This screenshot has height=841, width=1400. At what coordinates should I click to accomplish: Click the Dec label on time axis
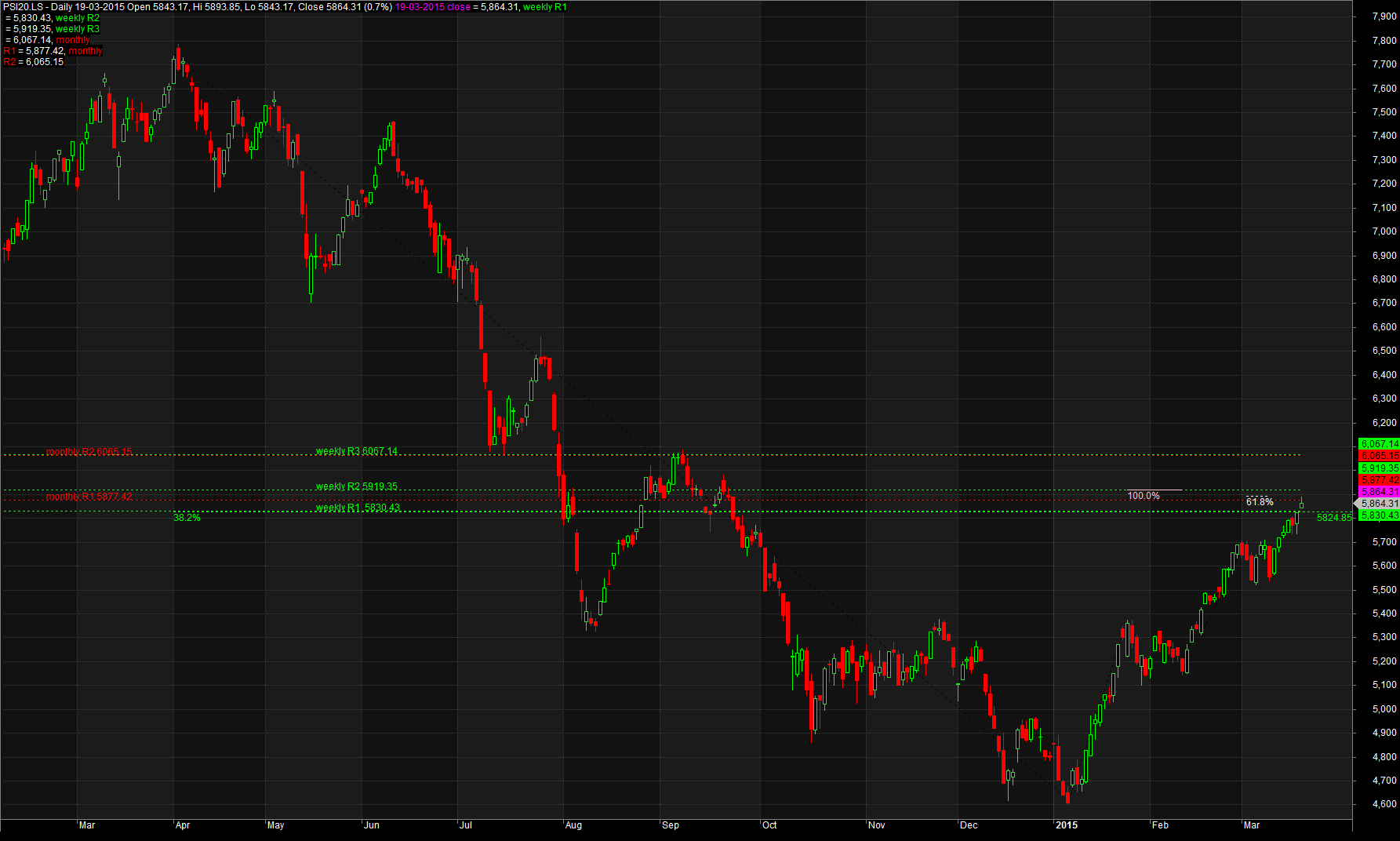[x=969, y=825]
